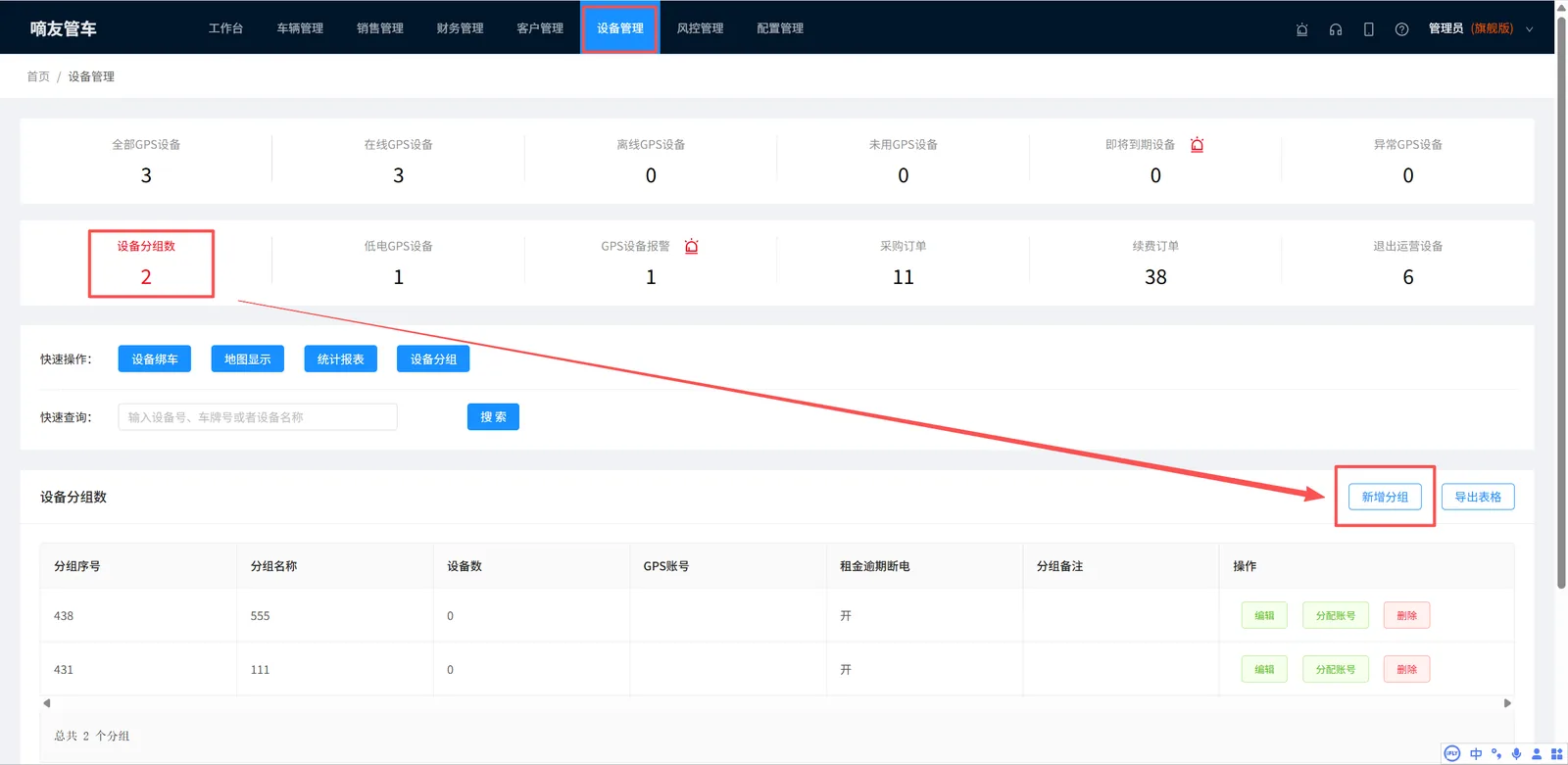Focus the device number search field
Screen dimensions: 1568x765
(258, 417)
